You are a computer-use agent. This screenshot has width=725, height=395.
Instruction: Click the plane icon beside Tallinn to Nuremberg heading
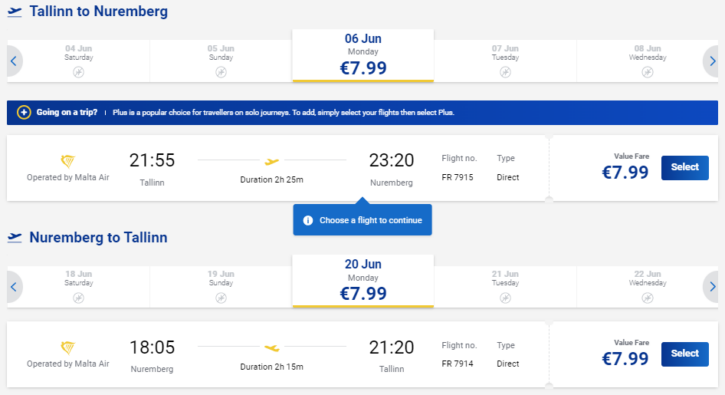[15, 12]
